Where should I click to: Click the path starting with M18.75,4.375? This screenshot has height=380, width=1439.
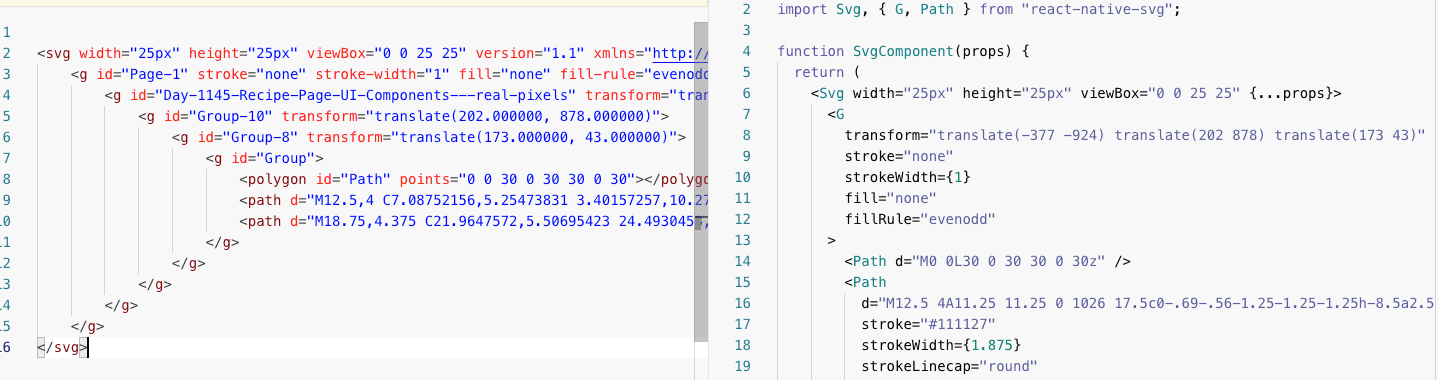coord(473,221)
